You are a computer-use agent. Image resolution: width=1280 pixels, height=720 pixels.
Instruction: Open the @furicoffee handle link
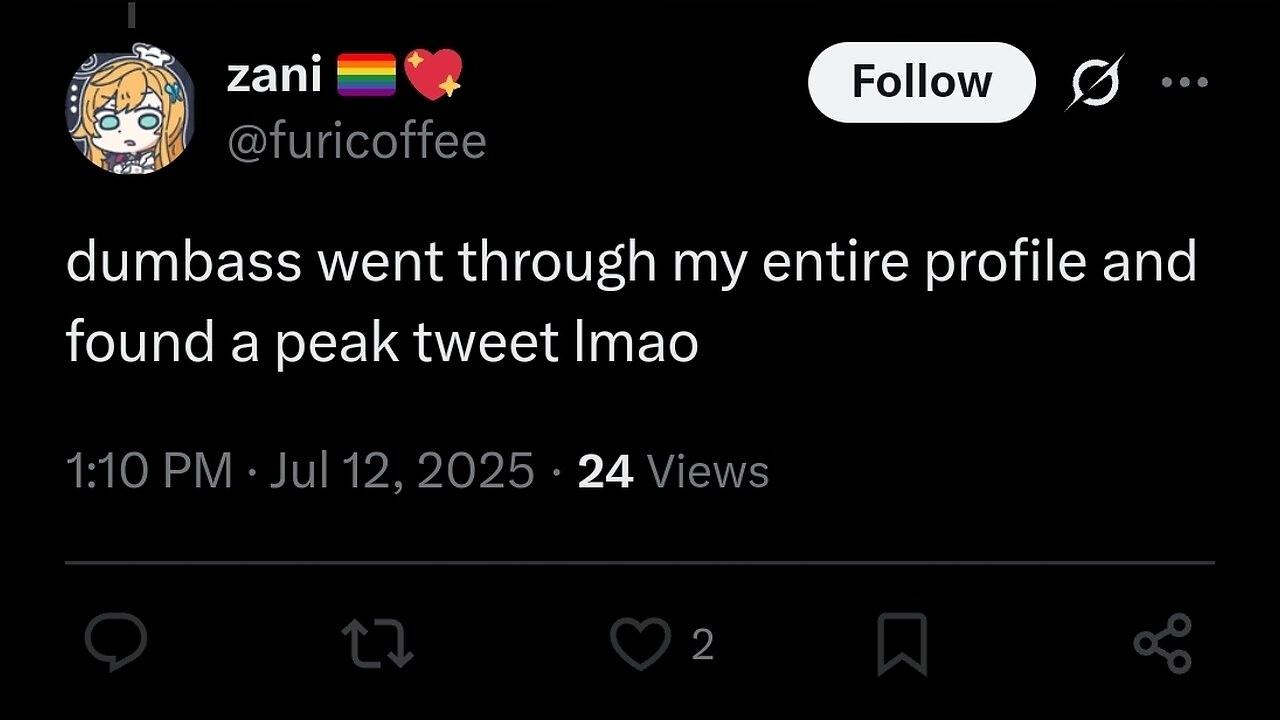coord(357,141)
